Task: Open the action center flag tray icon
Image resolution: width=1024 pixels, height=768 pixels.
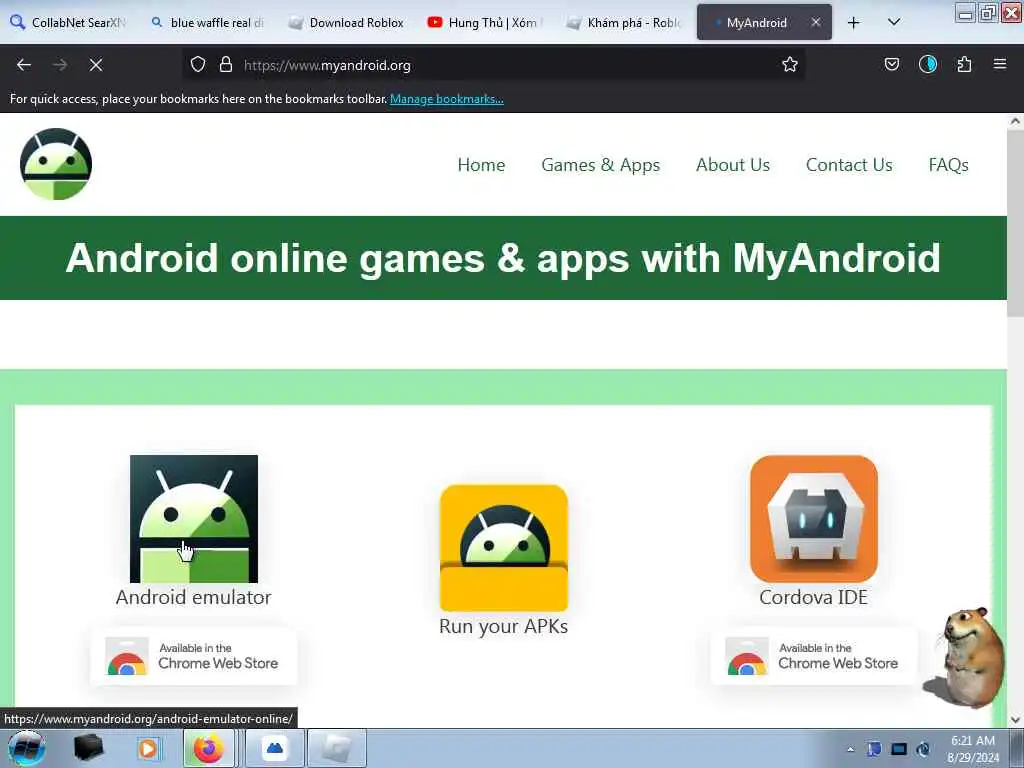Action: (874, 749)
